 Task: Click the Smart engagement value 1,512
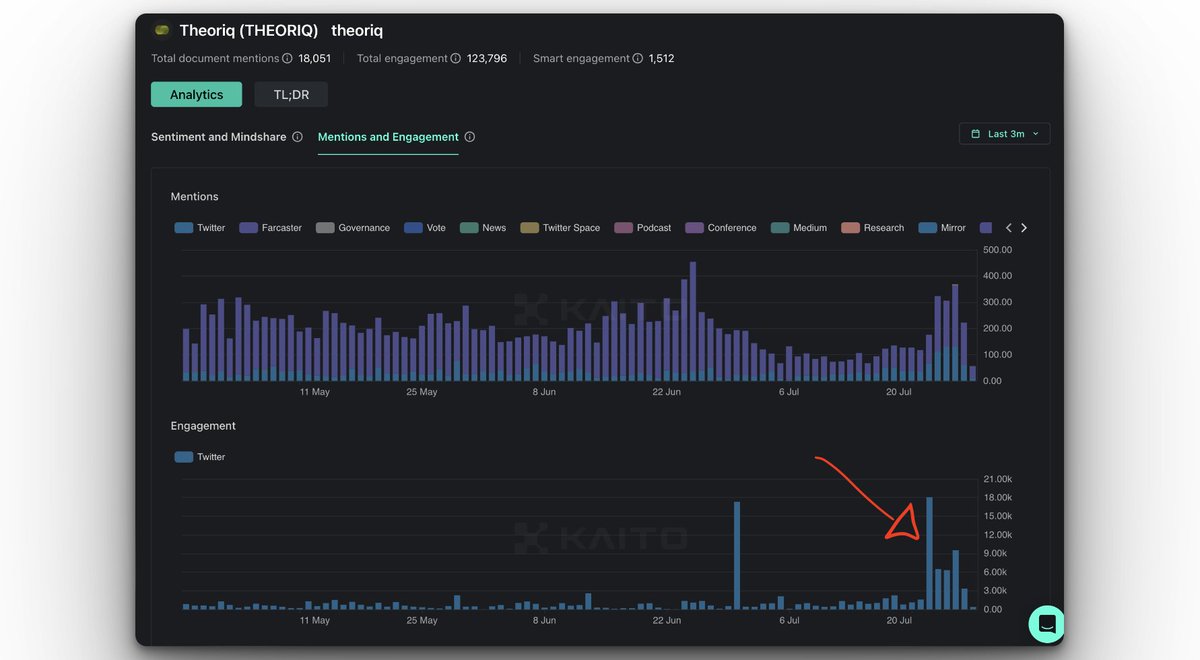(x=662, y=59)
